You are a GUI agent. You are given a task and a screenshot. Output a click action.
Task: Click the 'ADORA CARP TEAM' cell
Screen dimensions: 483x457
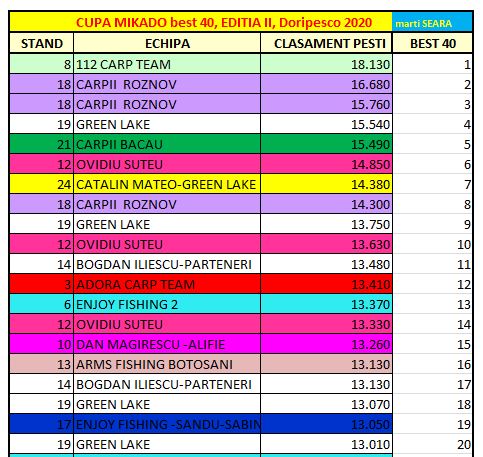[167, 284]
